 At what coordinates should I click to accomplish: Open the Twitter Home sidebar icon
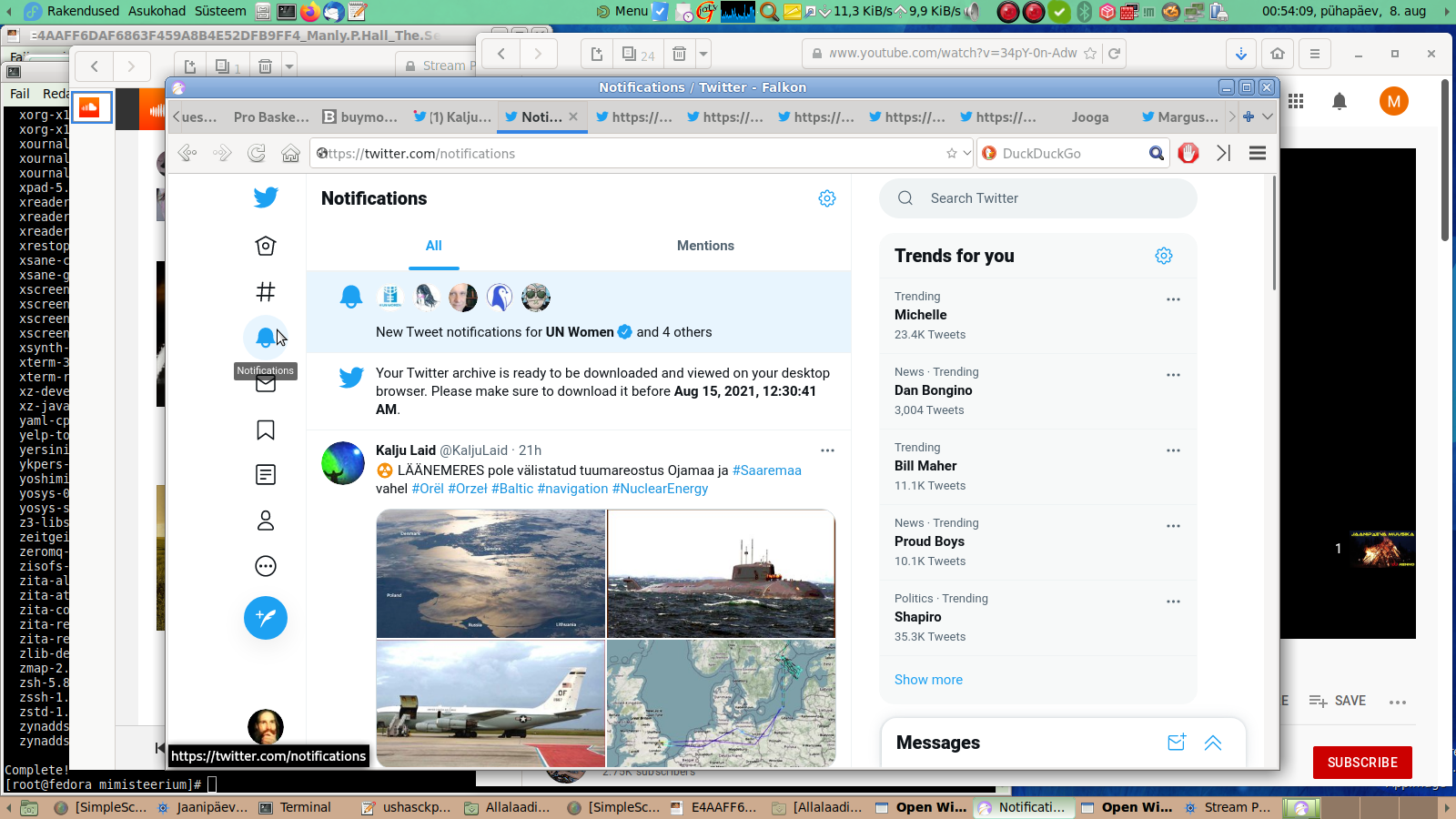point(266,246)
